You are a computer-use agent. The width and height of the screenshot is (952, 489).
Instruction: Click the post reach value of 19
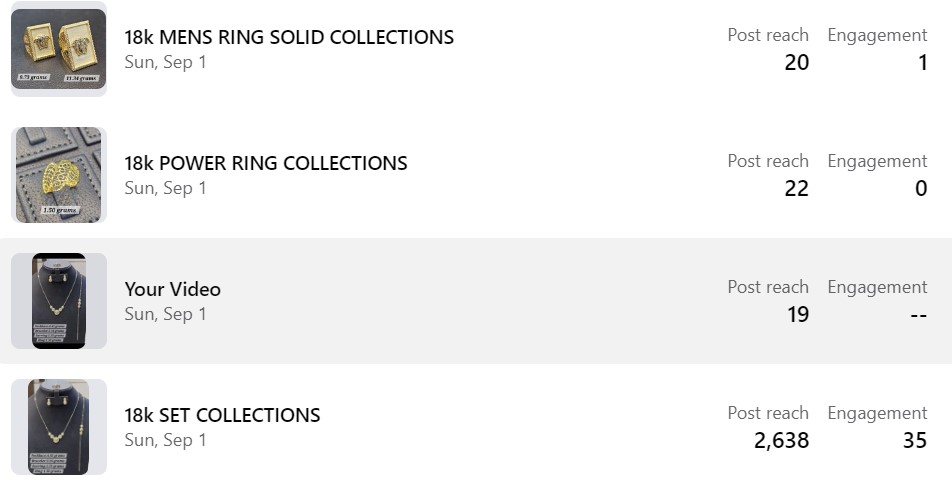797,315
